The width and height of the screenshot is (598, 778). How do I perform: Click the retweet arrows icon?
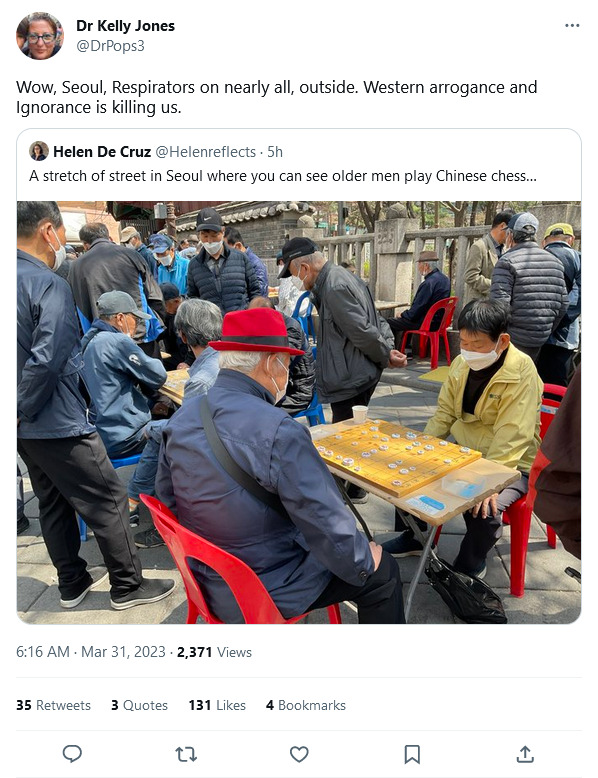point(186,754)
